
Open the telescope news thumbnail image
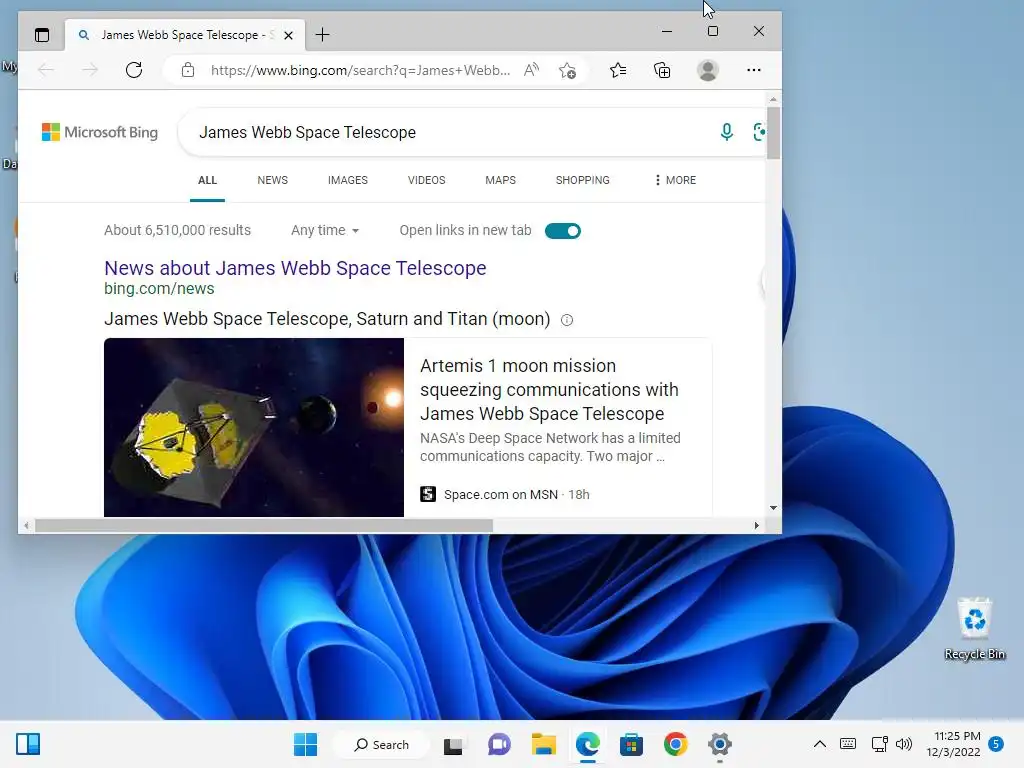(x=254, y=427)
